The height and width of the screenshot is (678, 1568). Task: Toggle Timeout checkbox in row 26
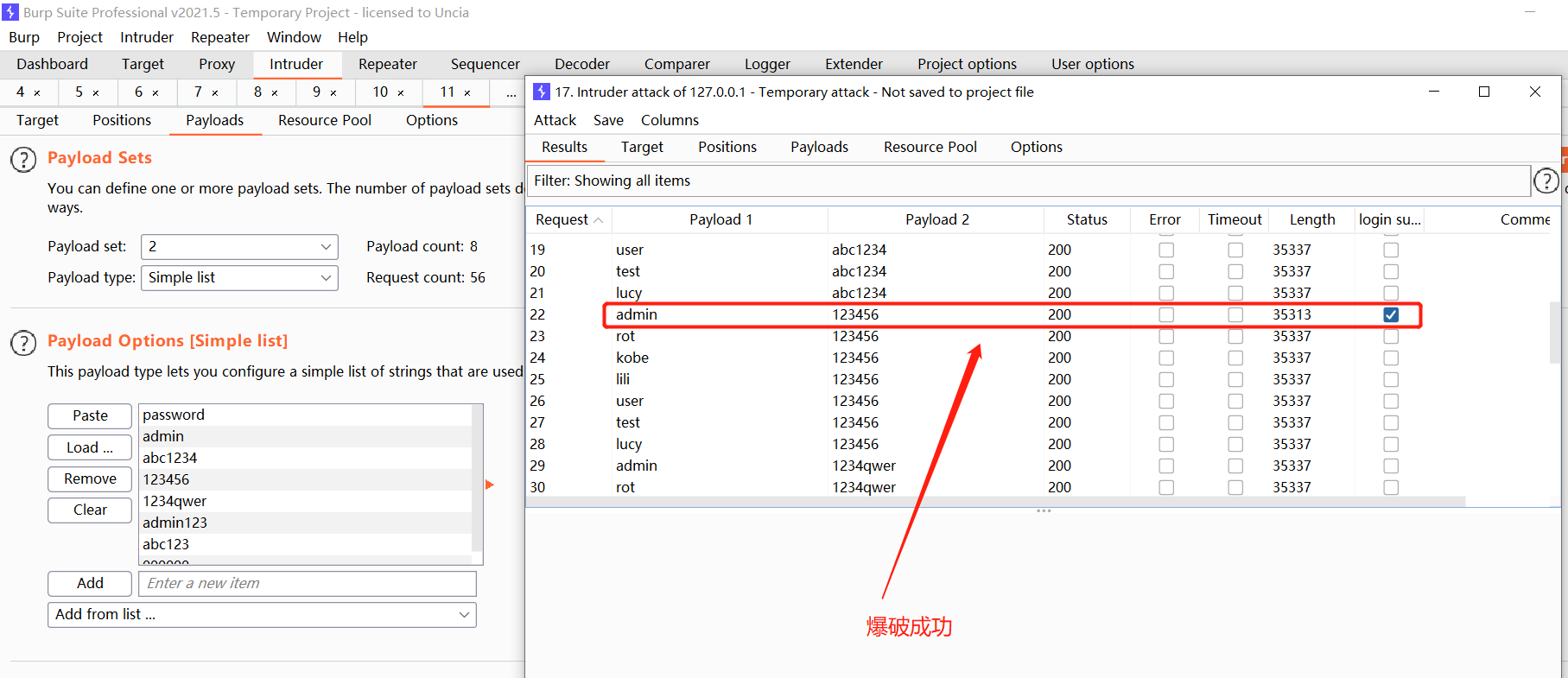(x=1235, y=401)
